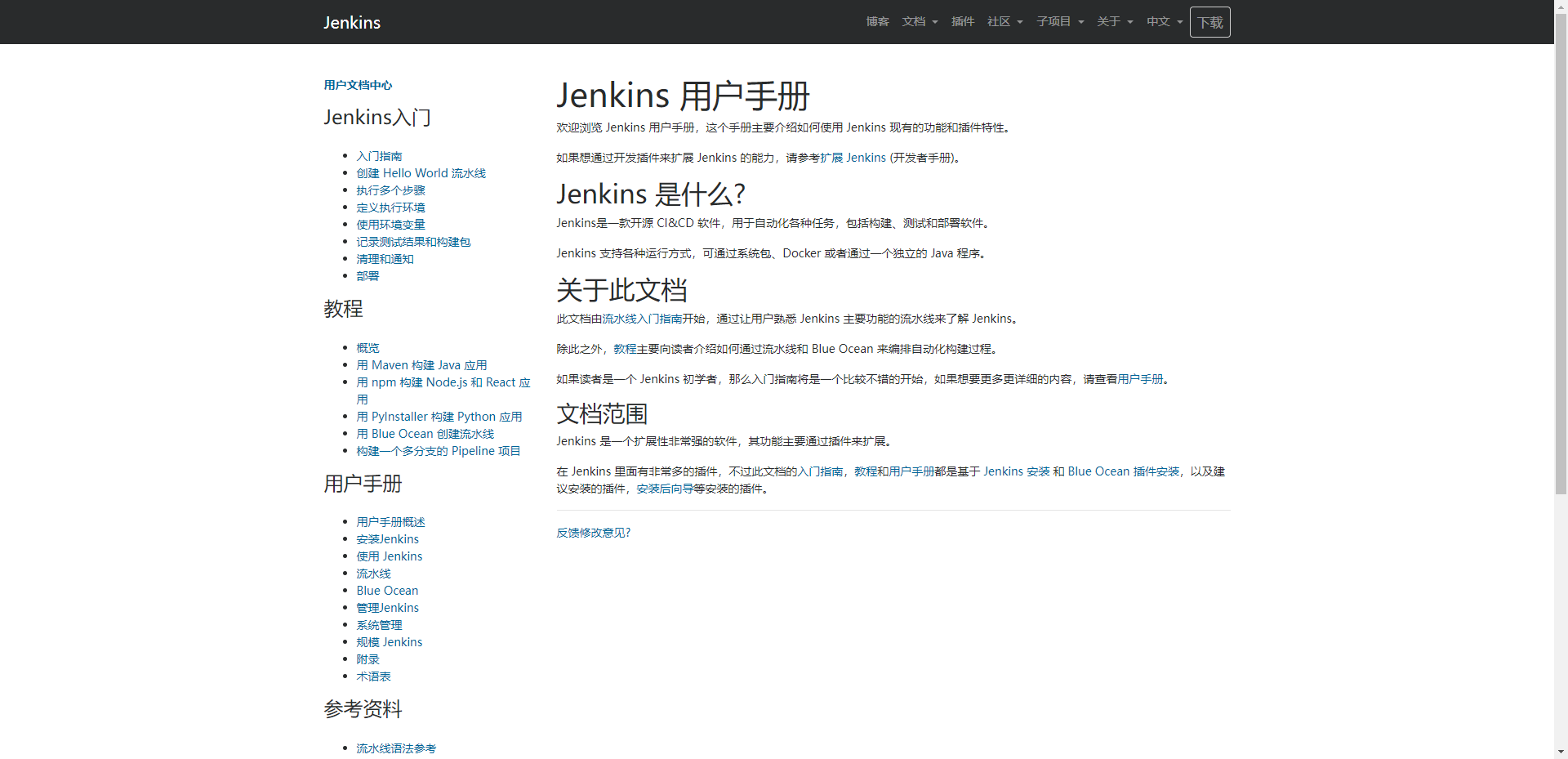This screenshot has height=759, width=1568.
Task: Open 创建 Hello World 流水线 link
Action: pos(421,173)
